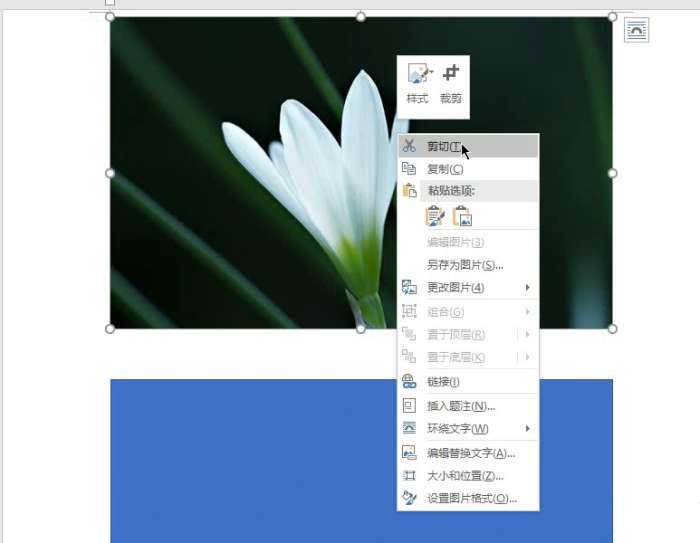This screenshot has height=543, width=700.
Task: Click the blue rectangle shape below the photo
Action: (x=254, y=461)
